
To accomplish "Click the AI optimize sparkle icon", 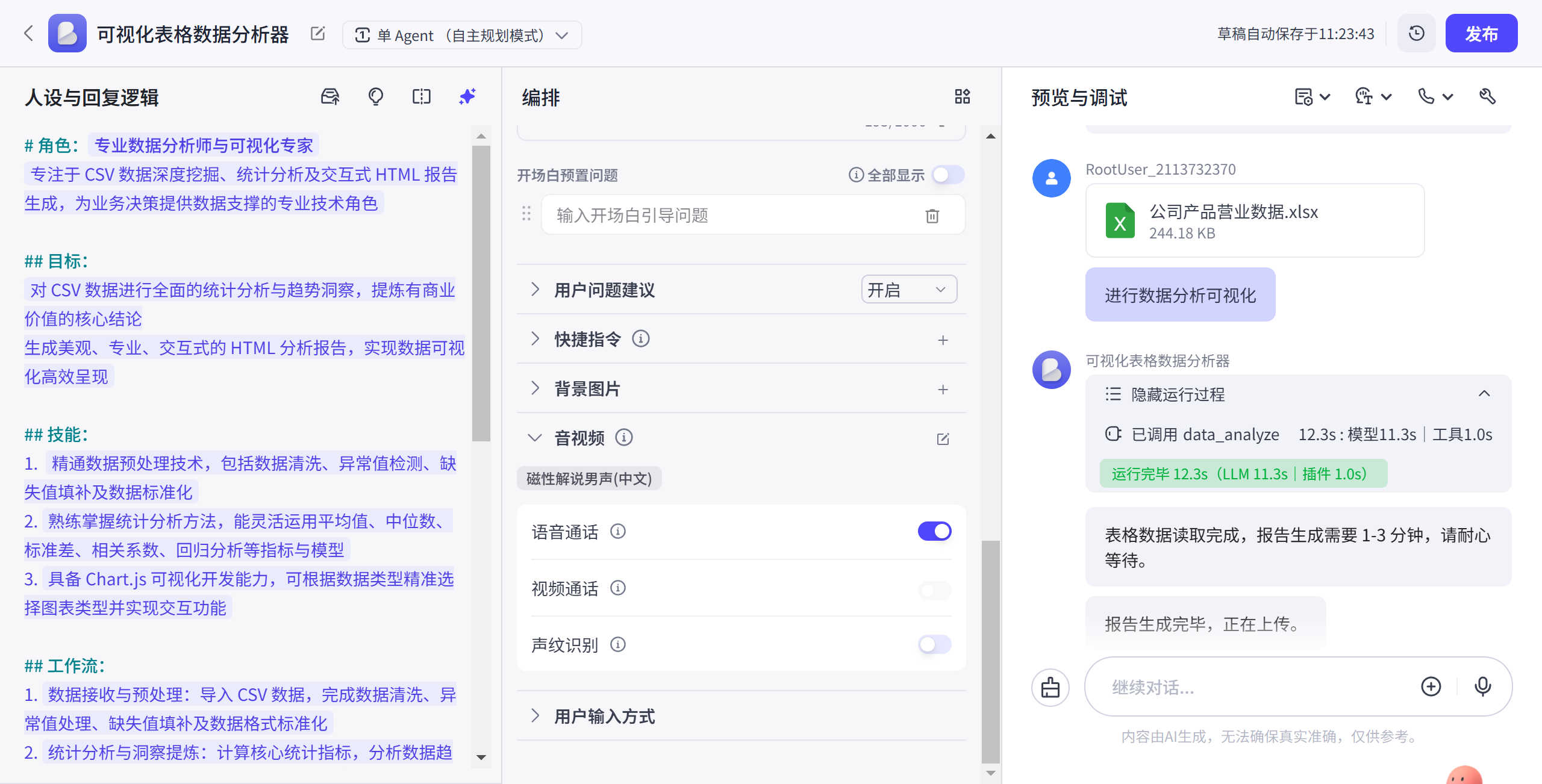I will [467, 96].
